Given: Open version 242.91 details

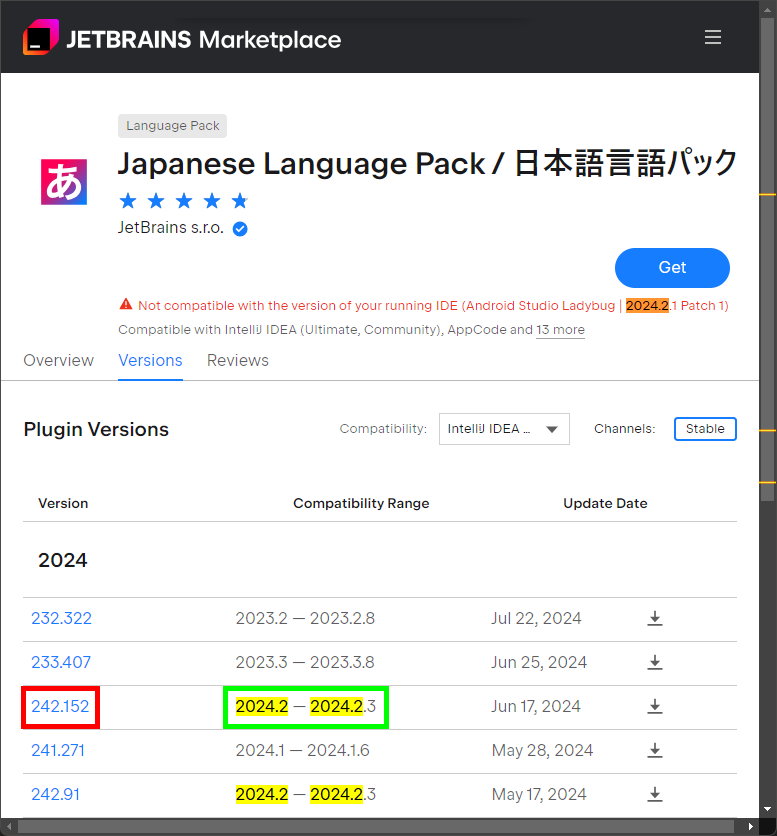Looking at the screenshot, I should [x=55, y=794].
